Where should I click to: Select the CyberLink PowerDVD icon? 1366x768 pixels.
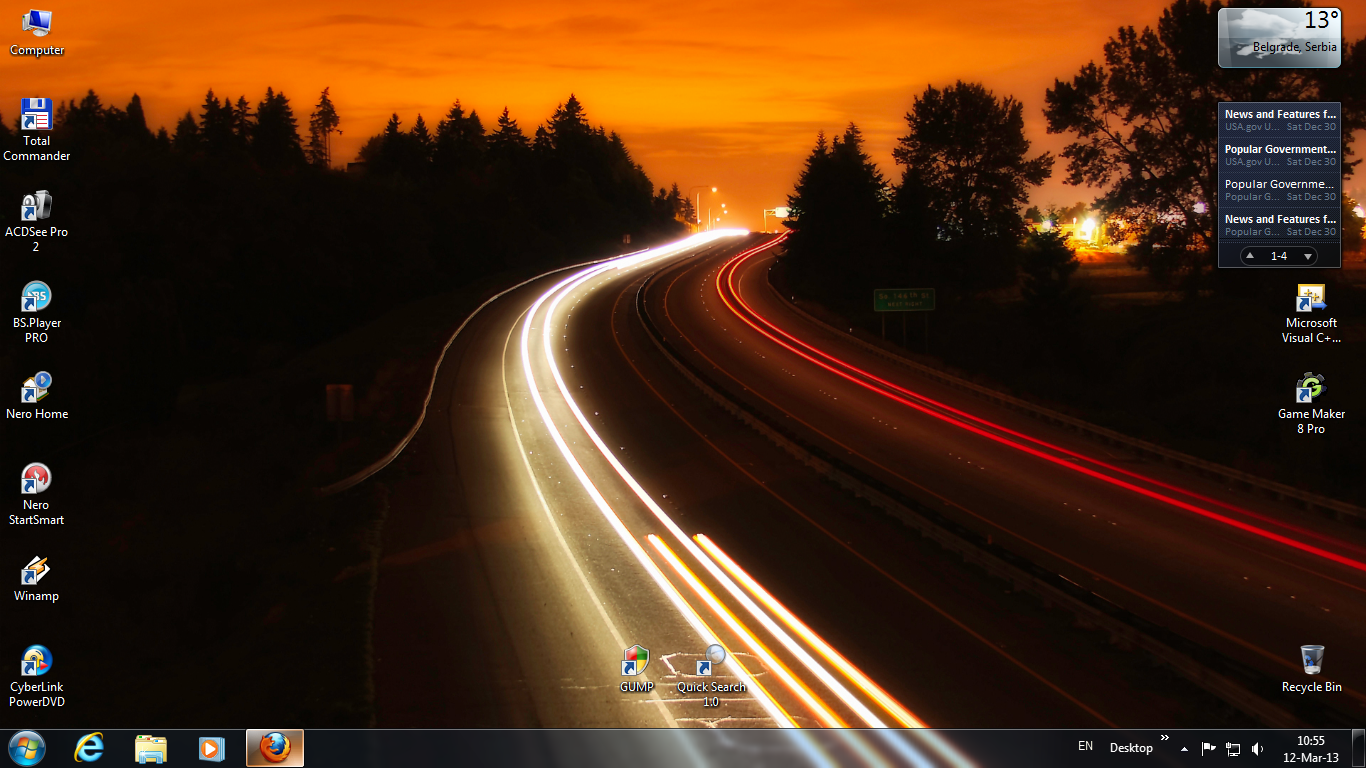[37, 676]
